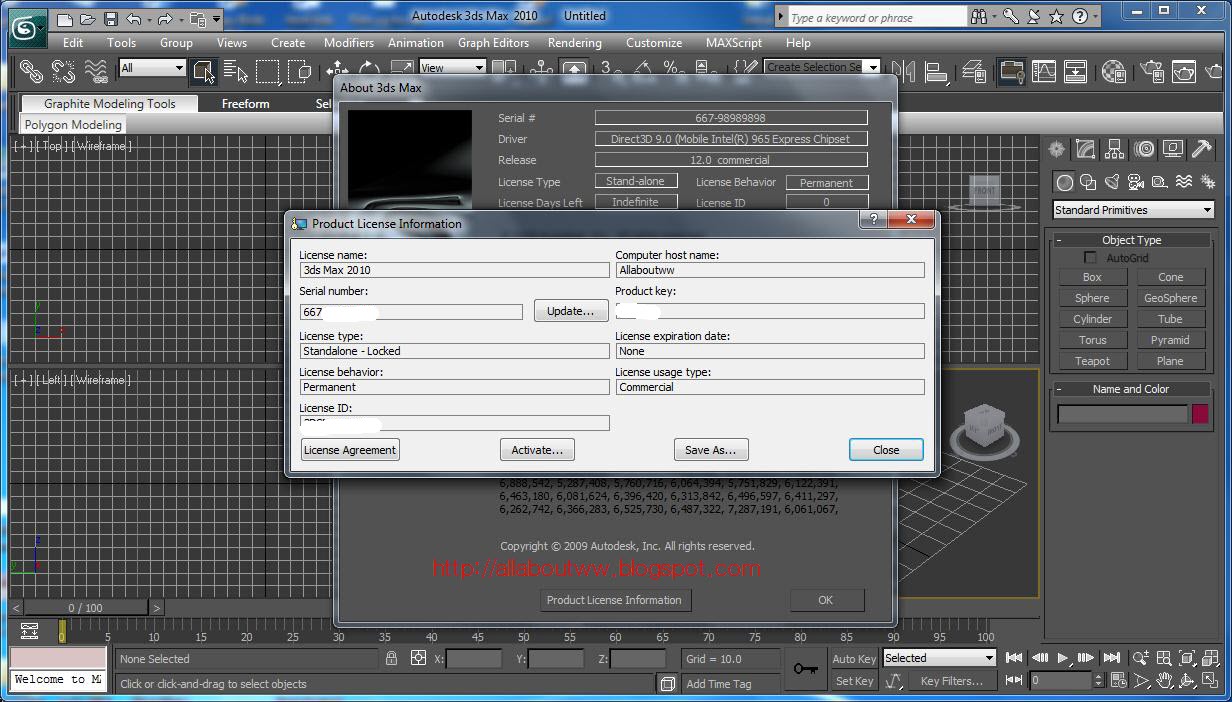The height and width of the screenshot is (702, 1232).
Task: Open the object color swatch
Action: [x=1200, y=414]
